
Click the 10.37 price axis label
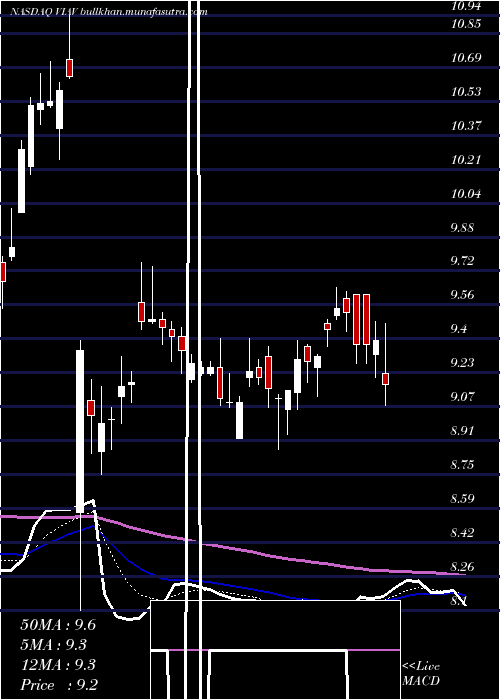tap(466, 126)
